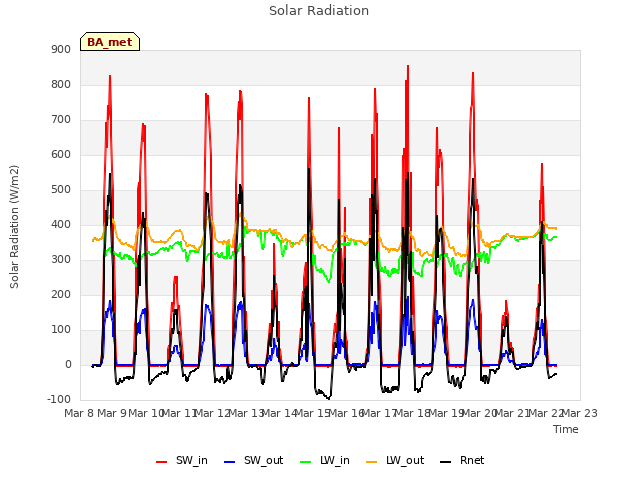Click the 300 y-axis tick label
The image size is (640, 480).
61,260
